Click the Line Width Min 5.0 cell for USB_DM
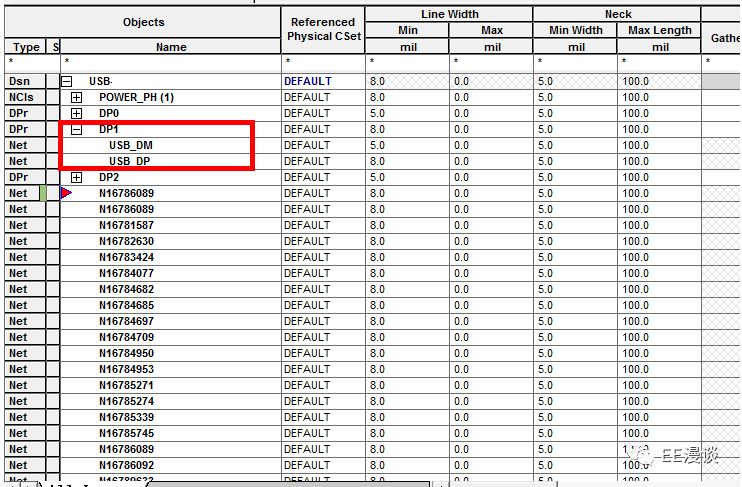 407,145
